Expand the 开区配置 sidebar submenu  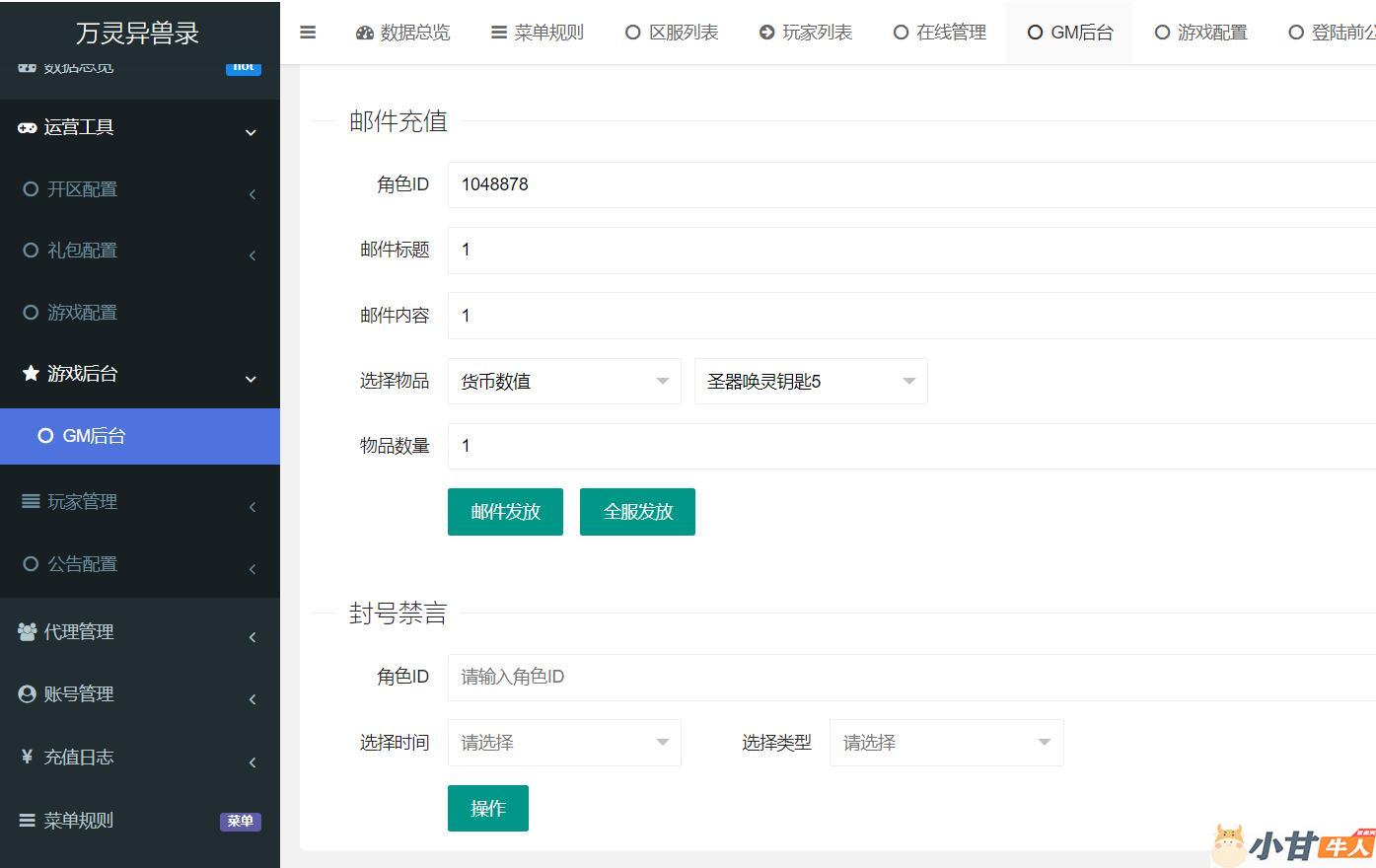pos(138,189)
